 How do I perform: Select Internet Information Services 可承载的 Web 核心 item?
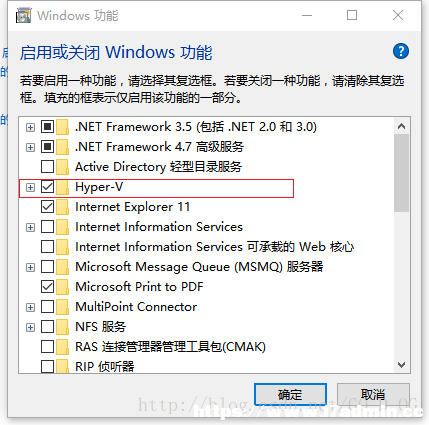click(214, 247)
